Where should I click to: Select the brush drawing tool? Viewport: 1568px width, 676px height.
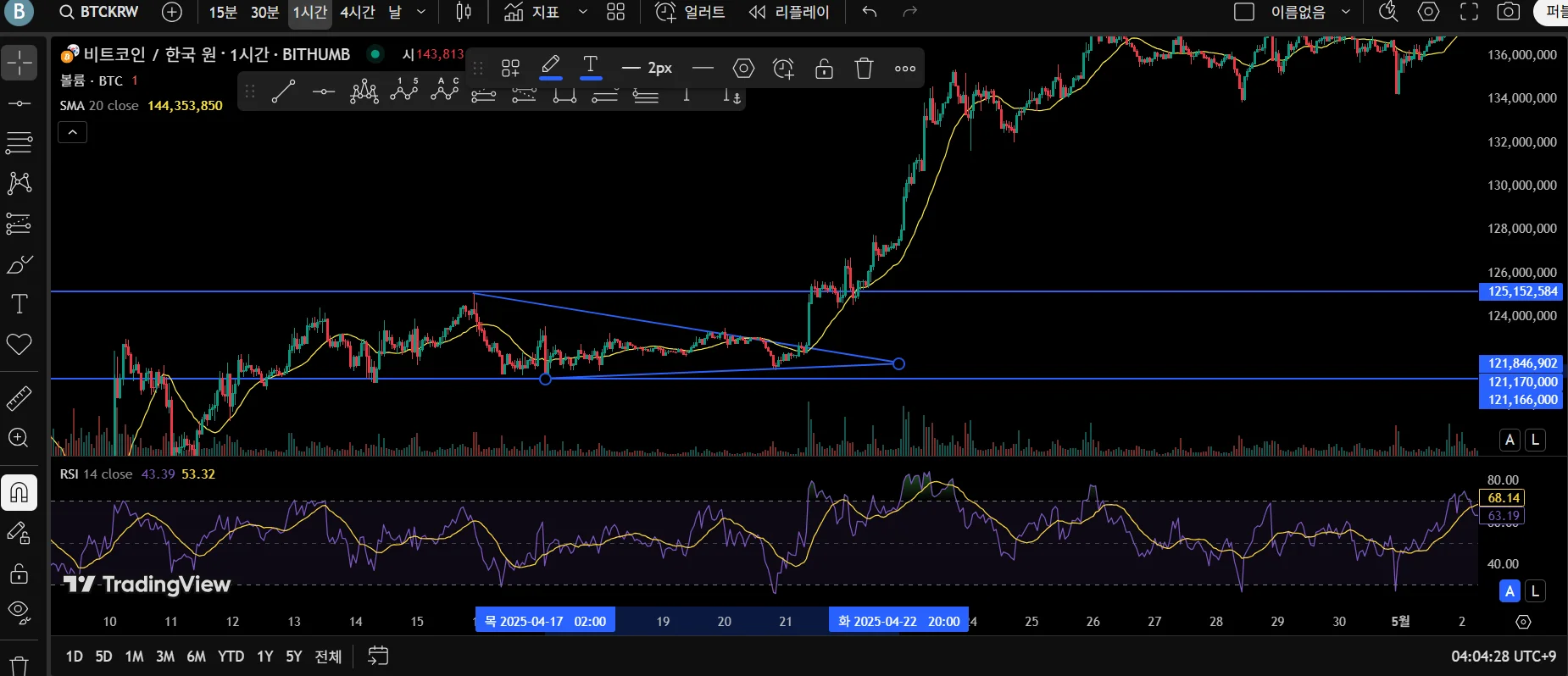(19, 264)
